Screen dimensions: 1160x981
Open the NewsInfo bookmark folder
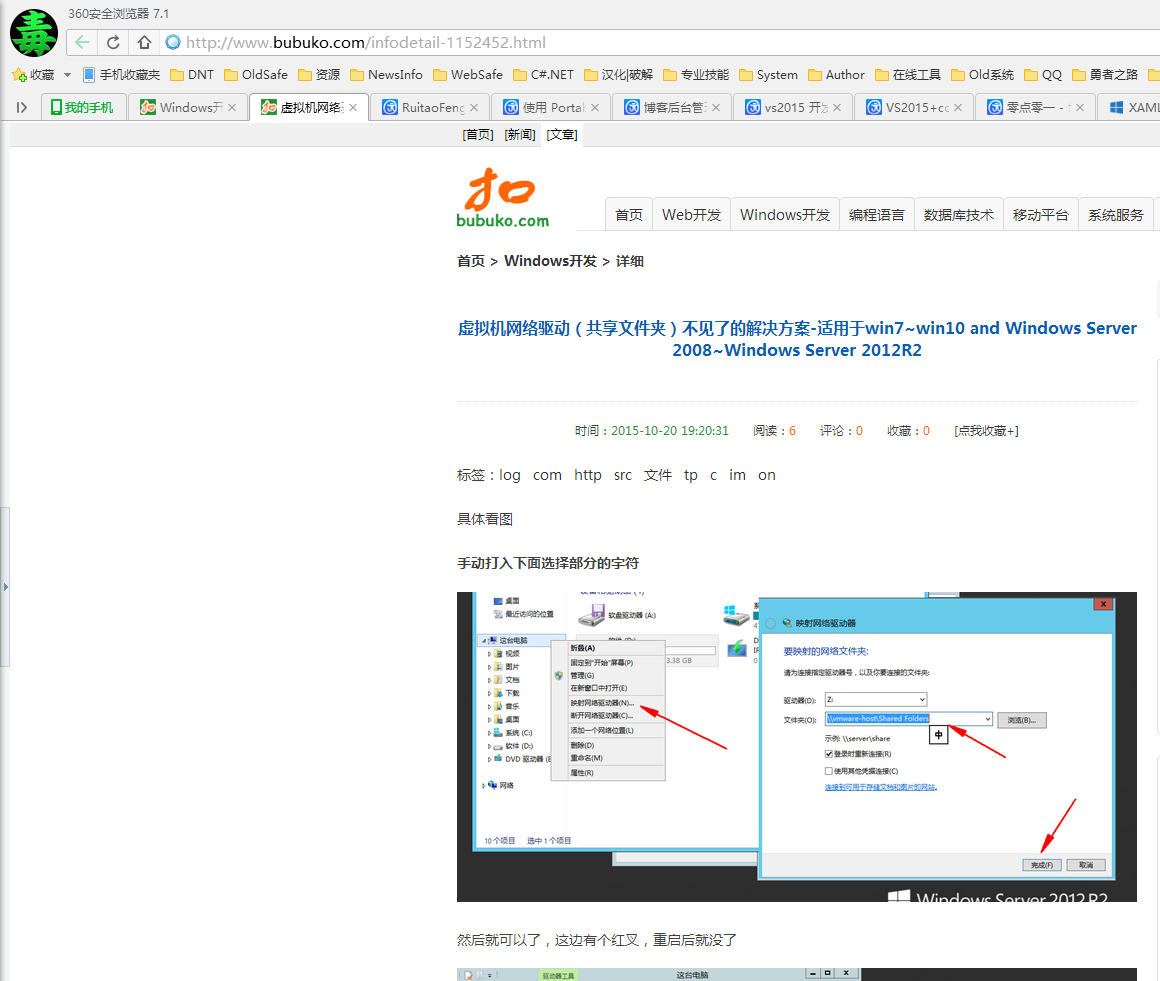click(x=386, y=75)
